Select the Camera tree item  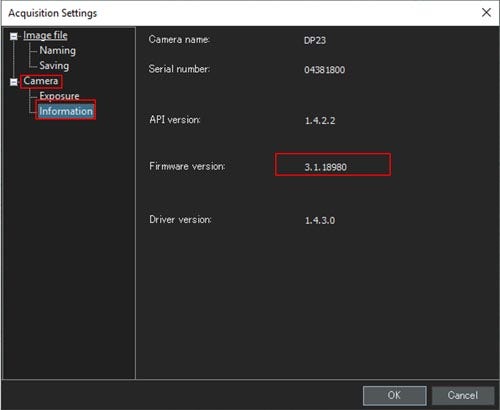(x=41, y=81)
